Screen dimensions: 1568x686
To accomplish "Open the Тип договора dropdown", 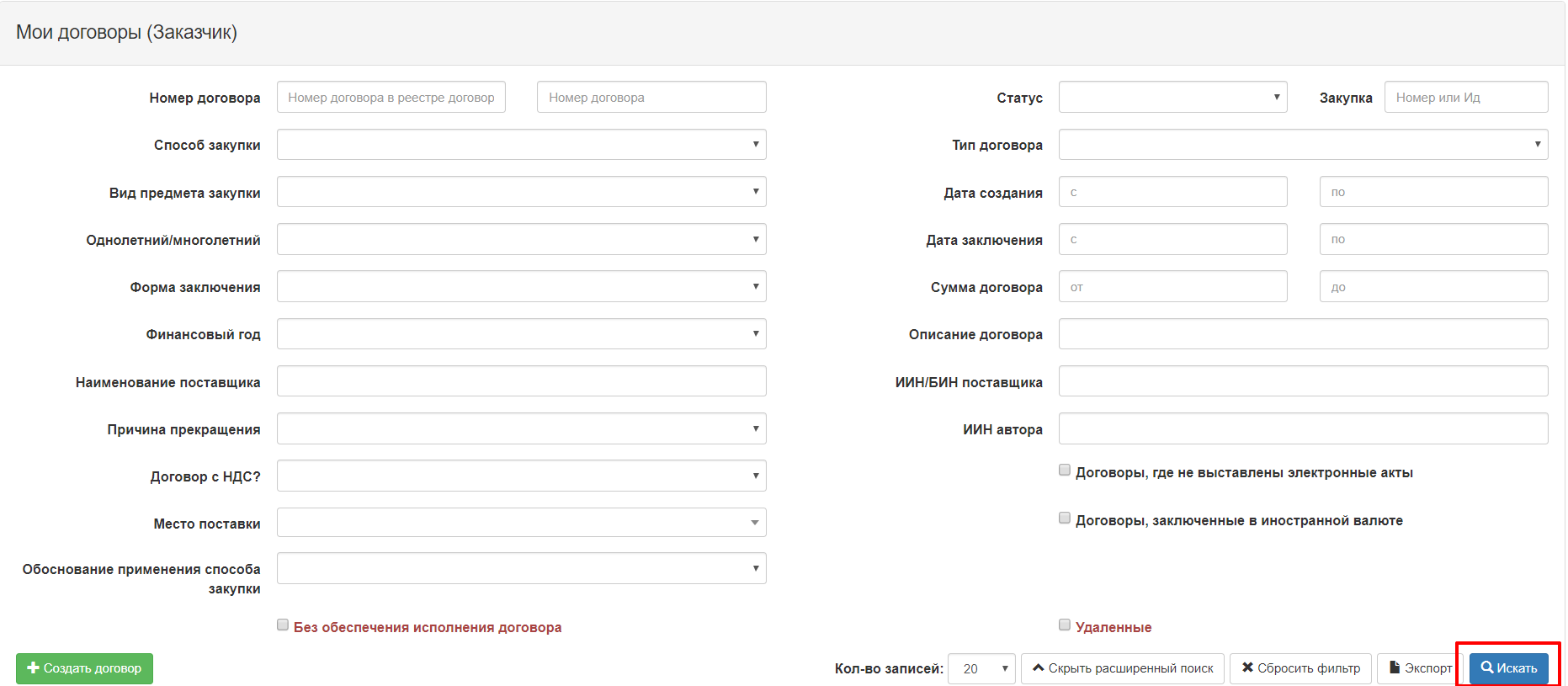I will point(1303,145).
